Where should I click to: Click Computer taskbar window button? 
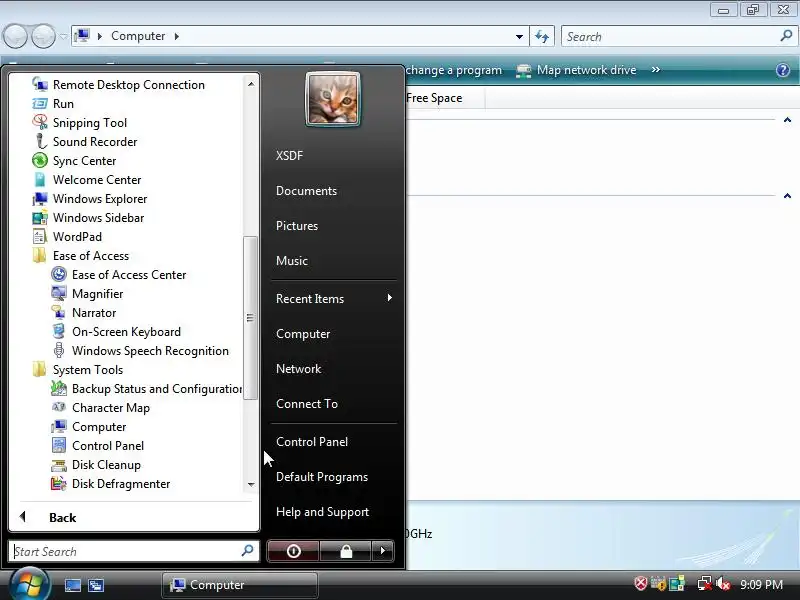tap(240, 585)
